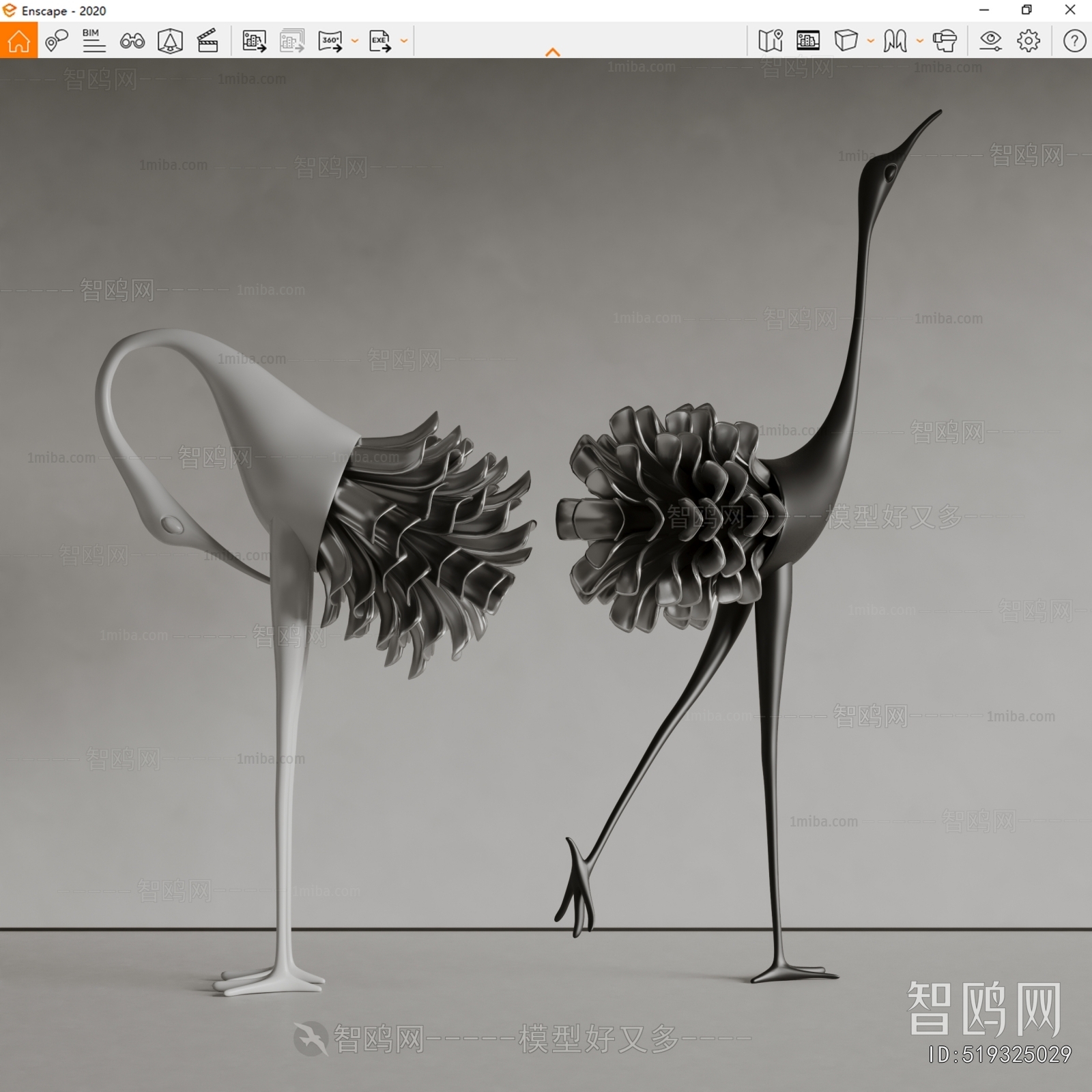This screenshot has height=1092, width=1092.
Task: Export EXE standalone icon
Action: [380, 41]
